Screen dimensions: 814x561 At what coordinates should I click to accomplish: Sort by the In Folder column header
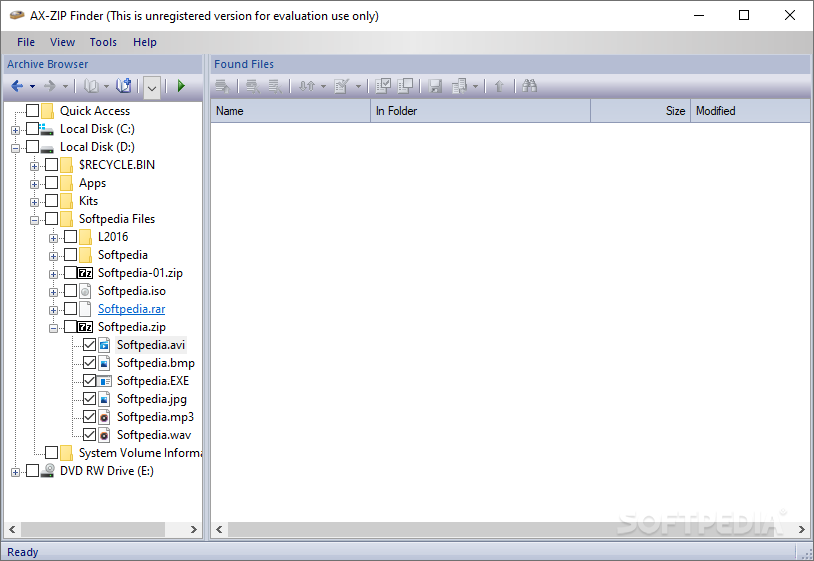click(x=480, y=111)
